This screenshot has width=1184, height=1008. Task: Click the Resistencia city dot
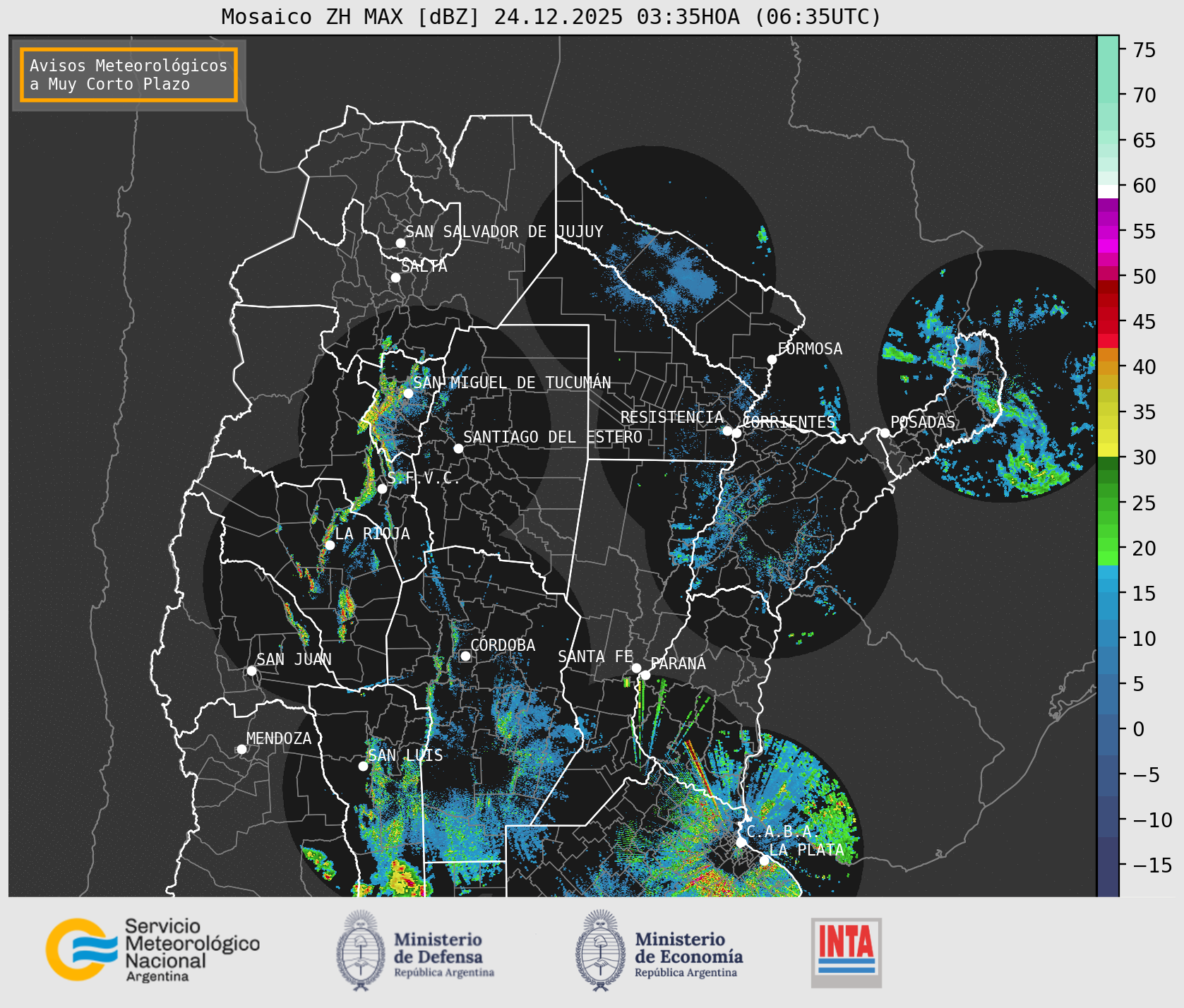click(727, 431)
